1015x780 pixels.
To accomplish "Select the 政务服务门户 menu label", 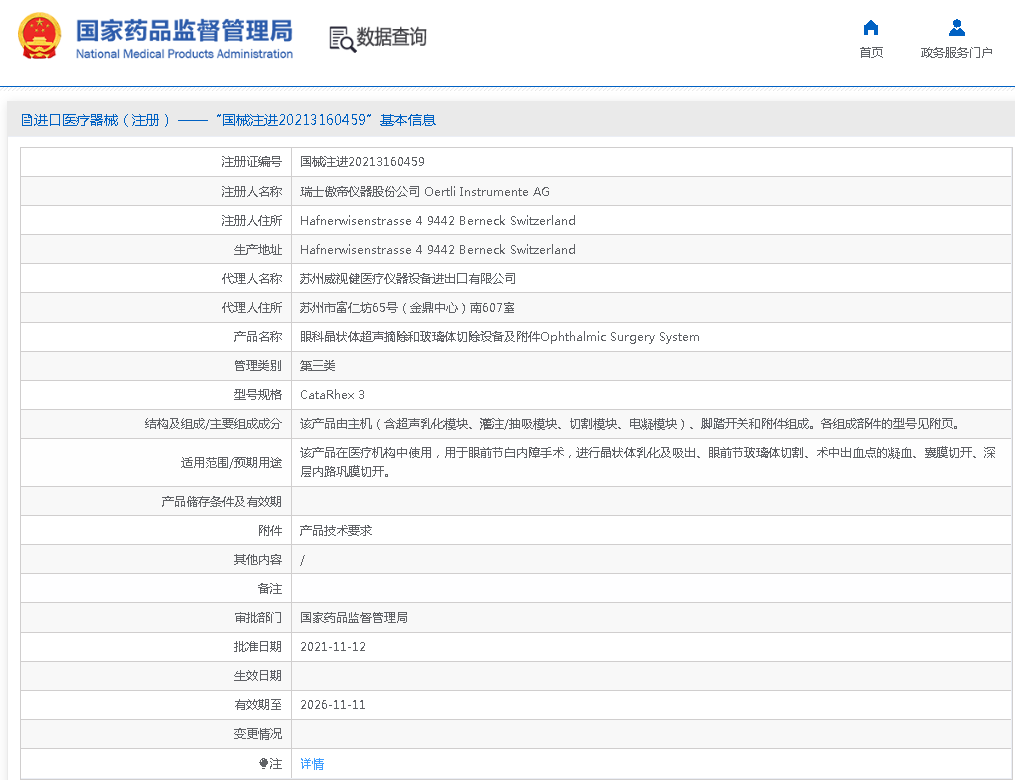I will (956, 53).
